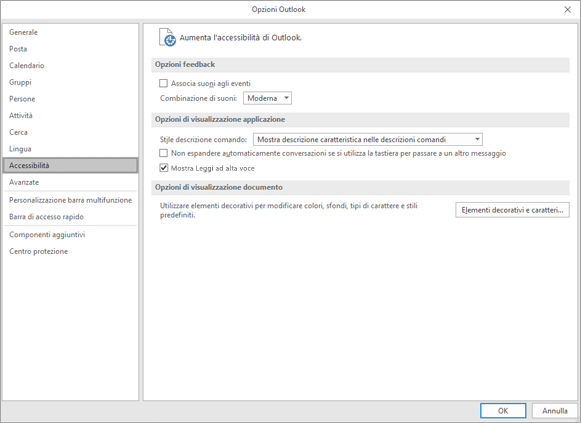Click the Combinazione di suoni label
The image size is (581, 423).
click(199, 98)
